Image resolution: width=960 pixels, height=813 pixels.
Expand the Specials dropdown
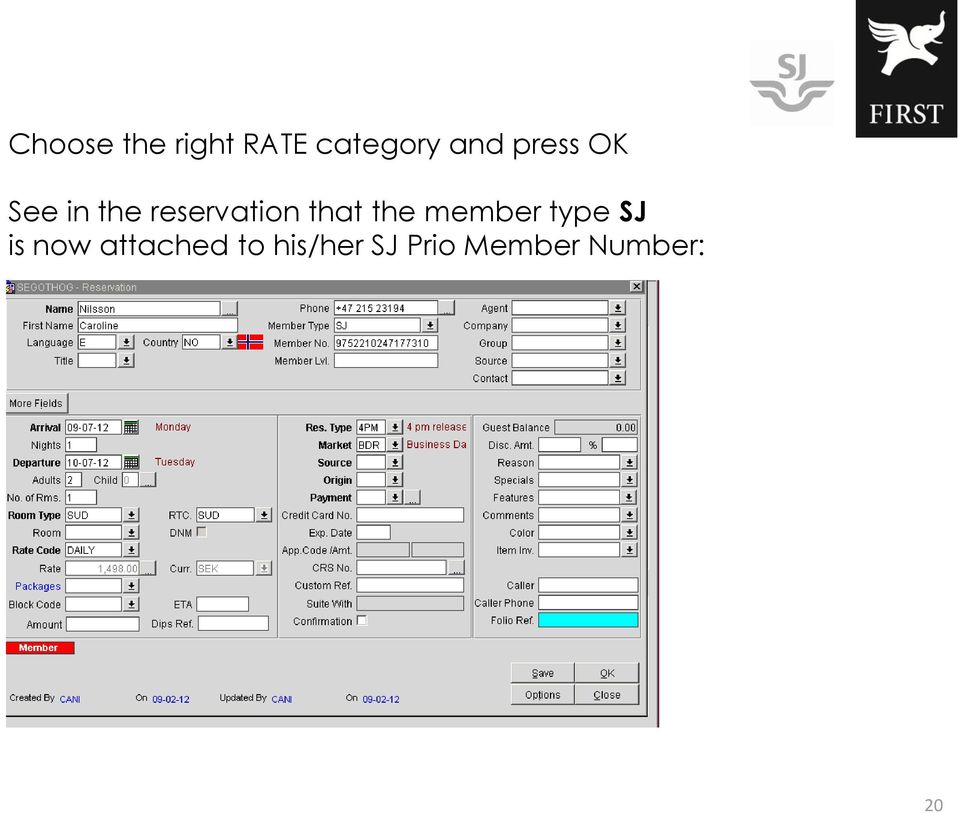click(629, 480)
